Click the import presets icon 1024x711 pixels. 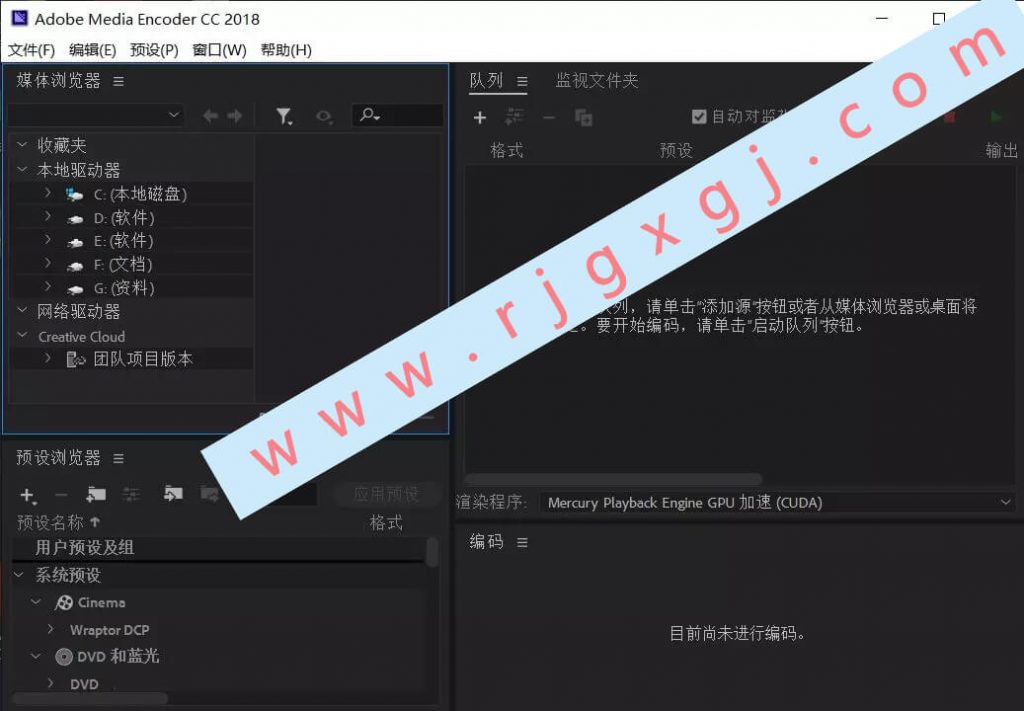(173, 494)
